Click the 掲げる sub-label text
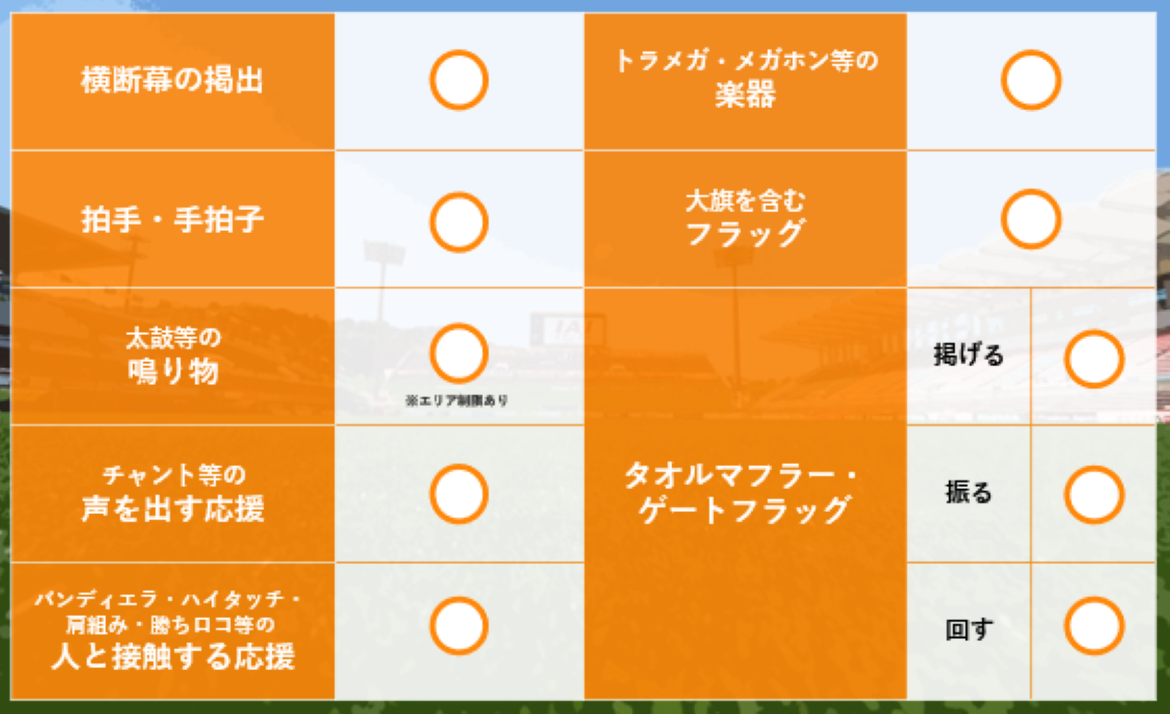 (x=968, y=356)
